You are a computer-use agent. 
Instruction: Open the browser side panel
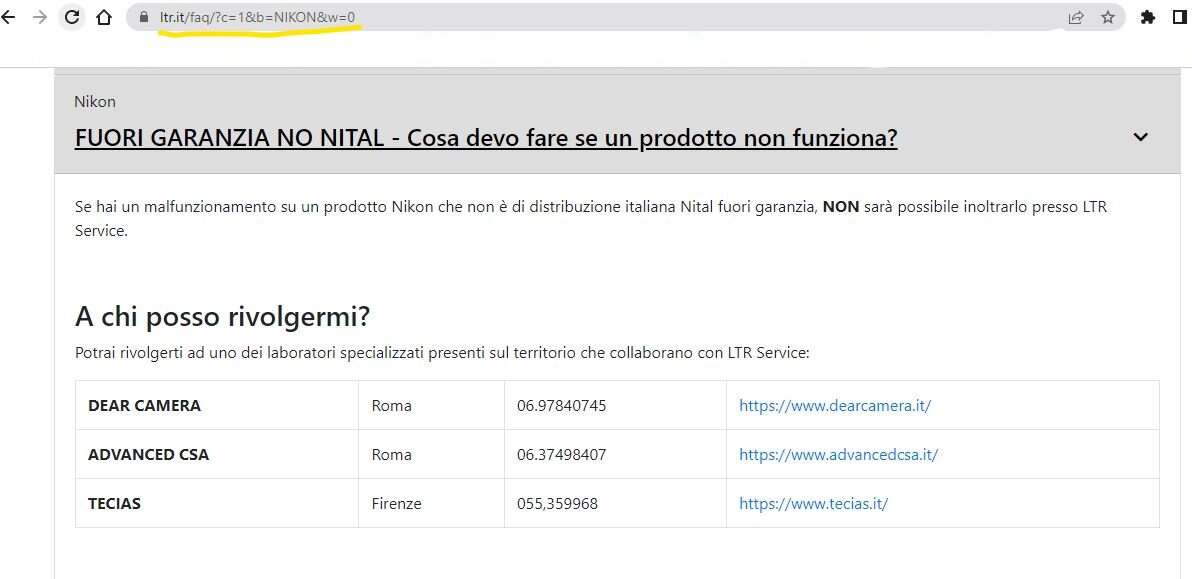[x=1180, y=17]
